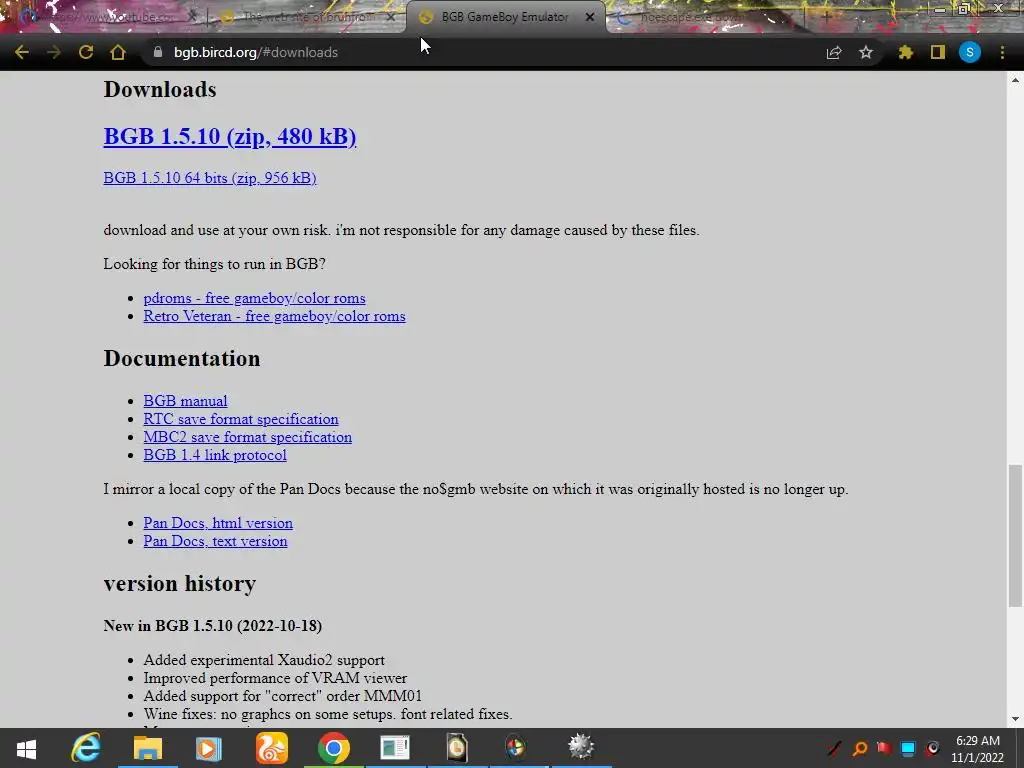Screen dimensions: 1024x768
Task: Open the document window taskbar icon
Action: (x=395, y=748)
